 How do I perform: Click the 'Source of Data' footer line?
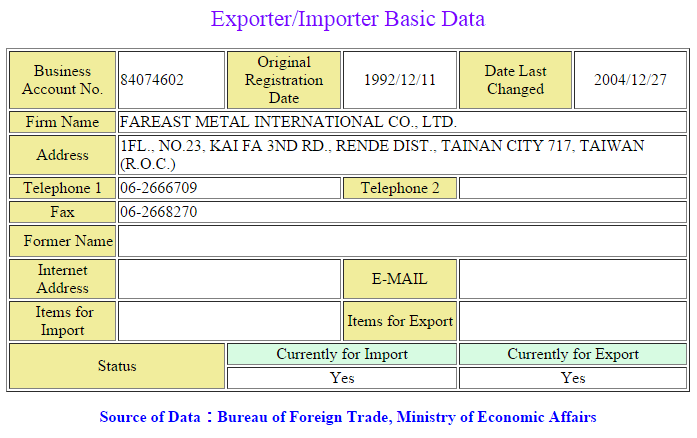[348, 417]
